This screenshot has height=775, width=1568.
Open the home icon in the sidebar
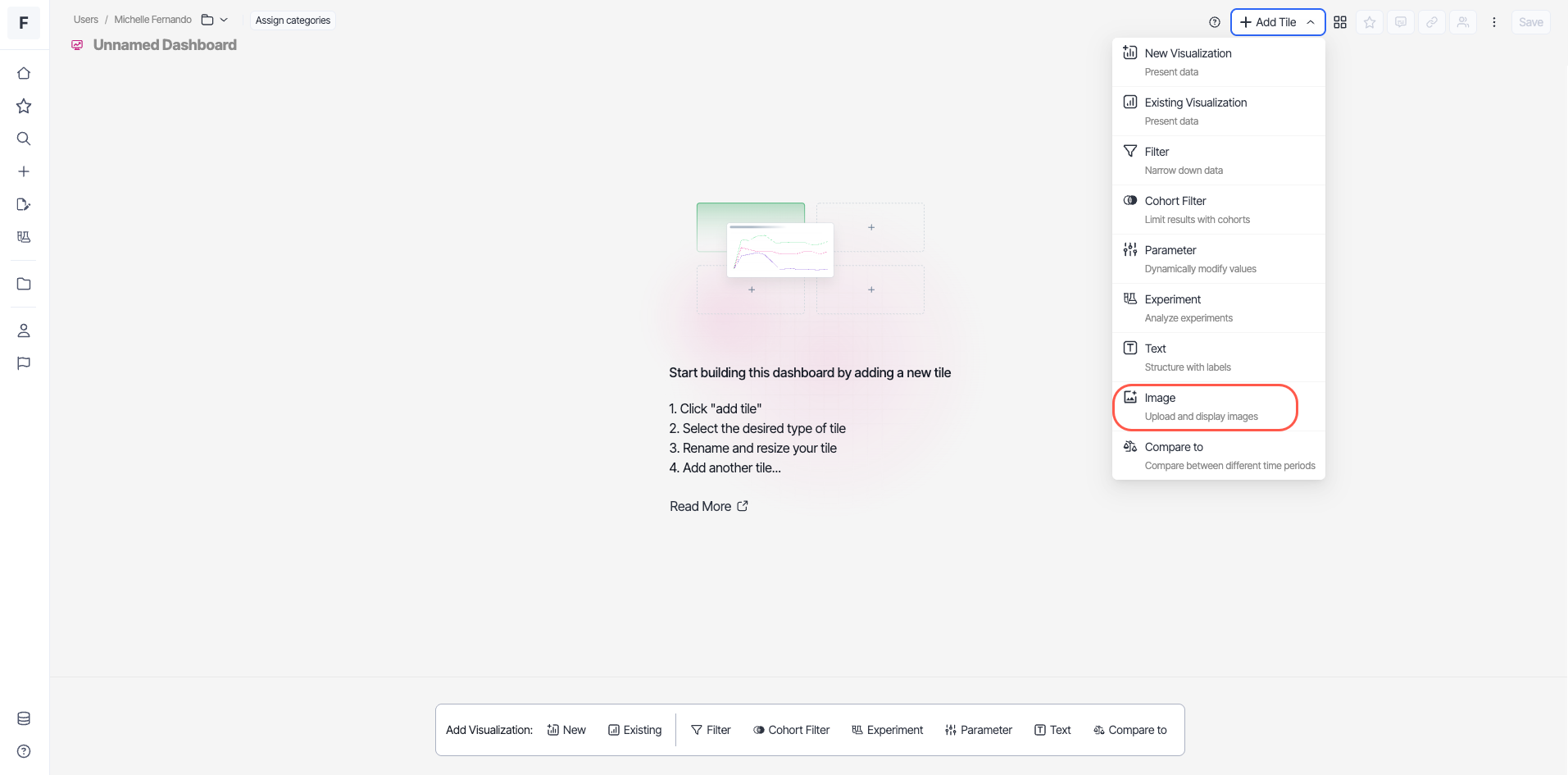coord(24,74)
